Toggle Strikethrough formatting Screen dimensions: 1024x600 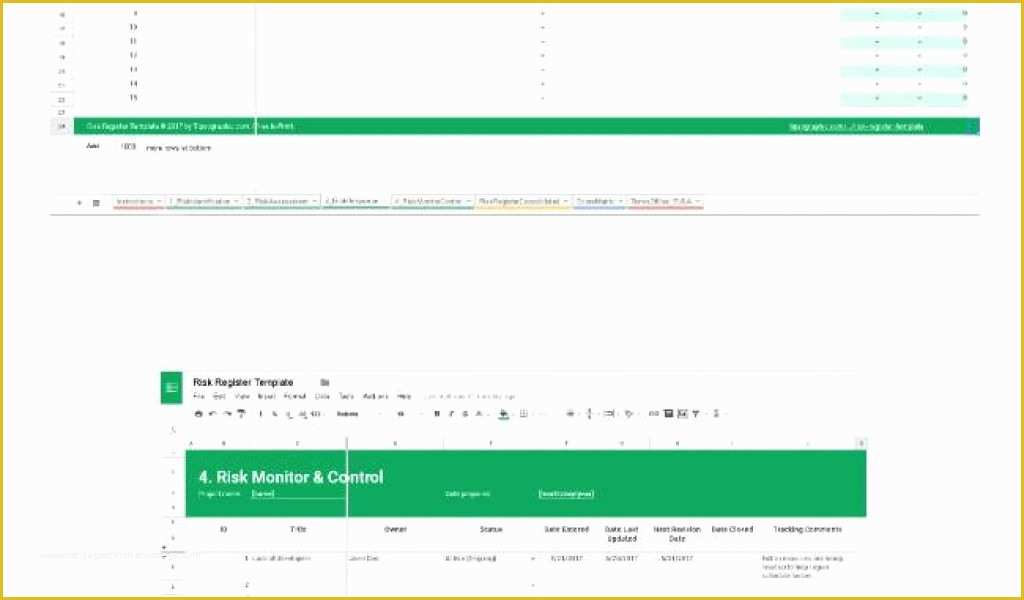pos(465,414)
